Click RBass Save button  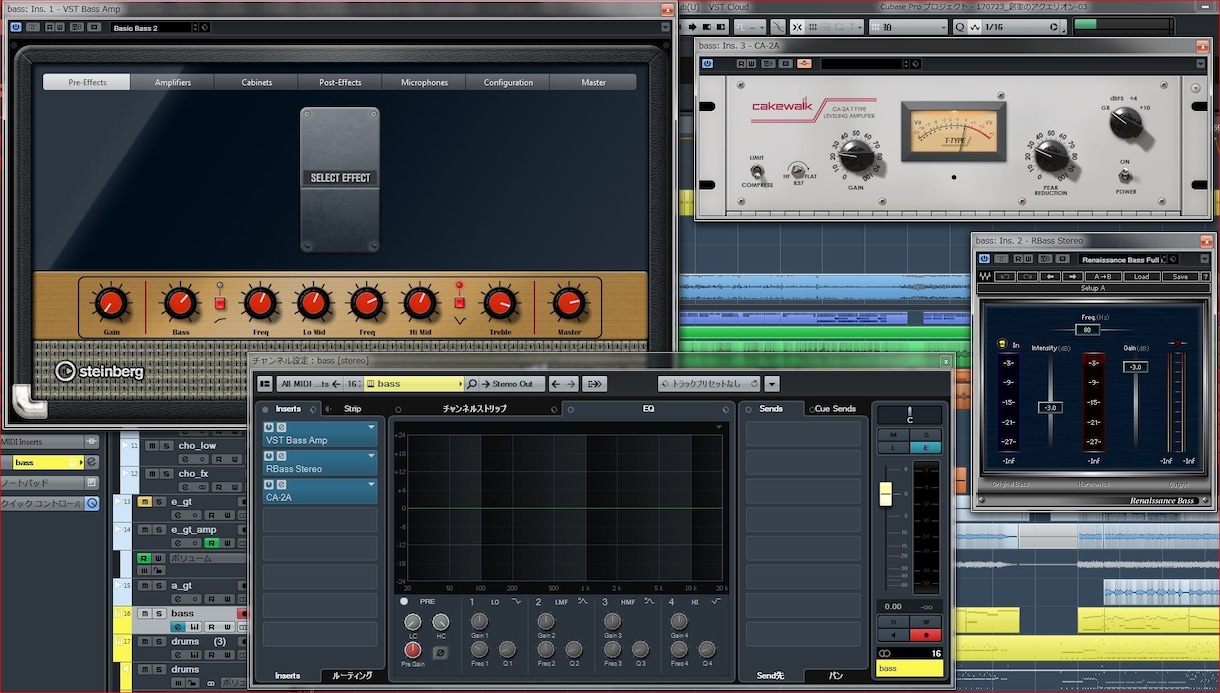click(1180, 276)
